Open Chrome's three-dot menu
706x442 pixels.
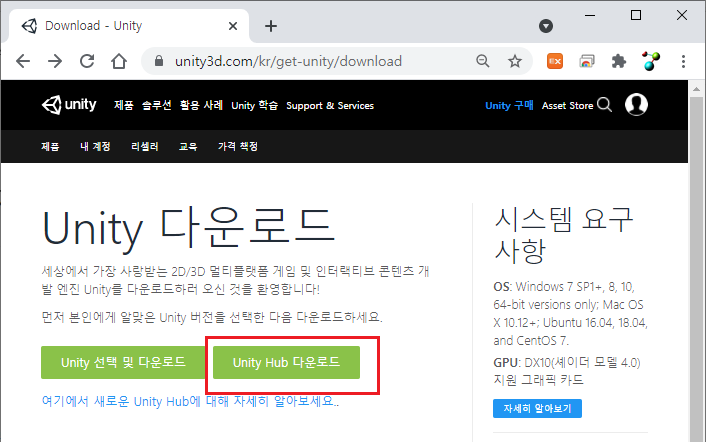click(683, 61)
